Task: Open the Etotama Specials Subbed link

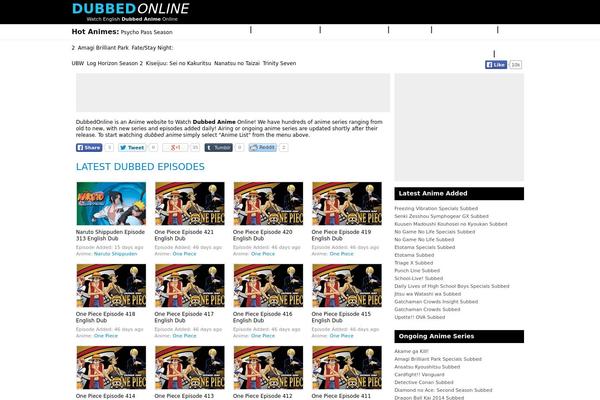Action: tap(425, 247)
